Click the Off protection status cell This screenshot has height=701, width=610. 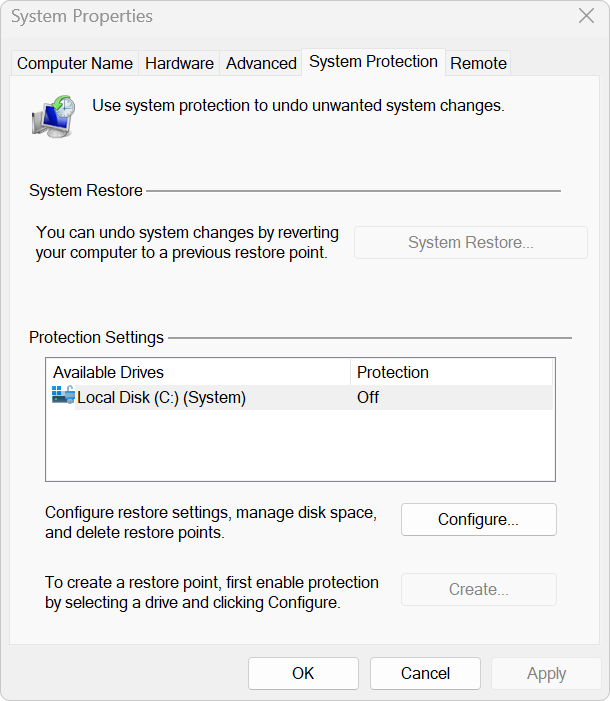point(368,397)
